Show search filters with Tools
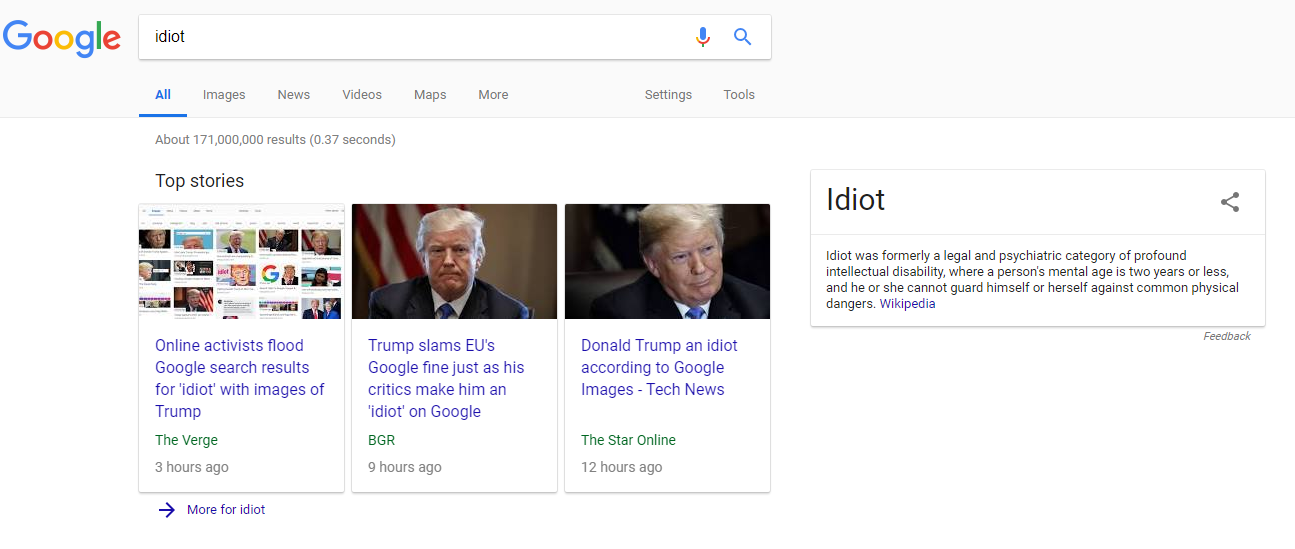The image size is (1295, 549). tap(739, 95)
